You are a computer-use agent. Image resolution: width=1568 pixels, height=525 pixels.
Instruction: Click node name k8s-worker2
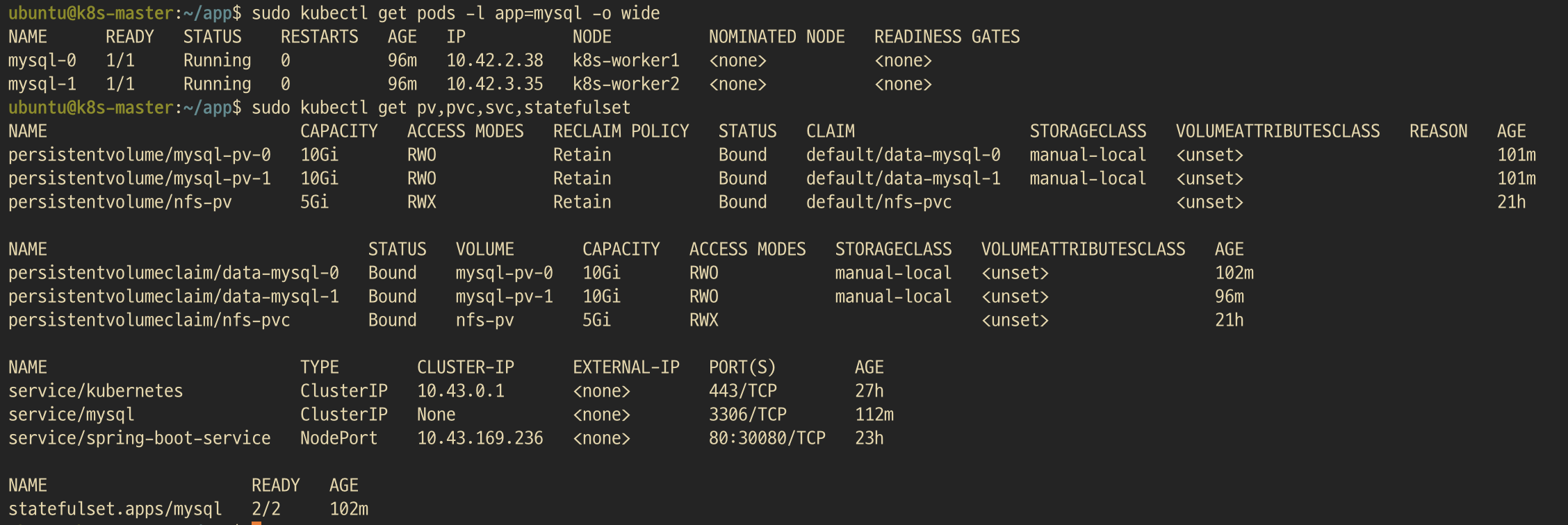pos(626,84)
